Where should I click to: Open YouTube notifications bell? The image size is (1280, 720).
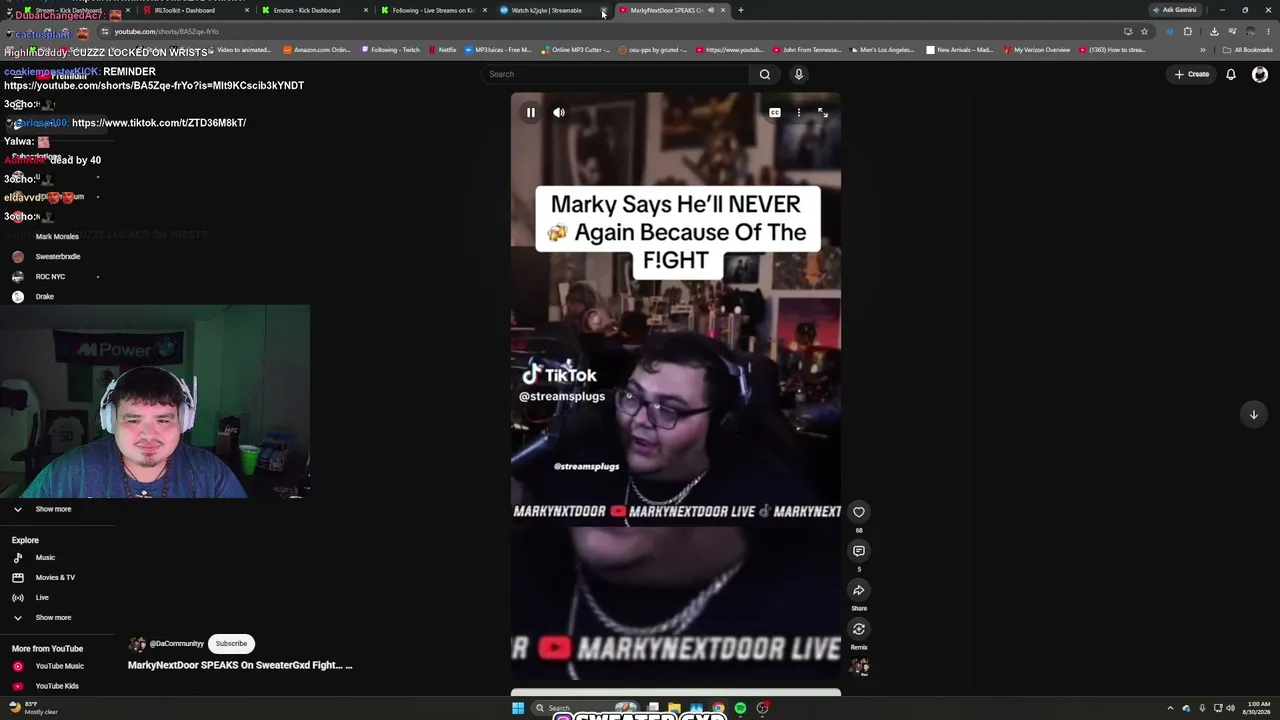point(1231,74)
